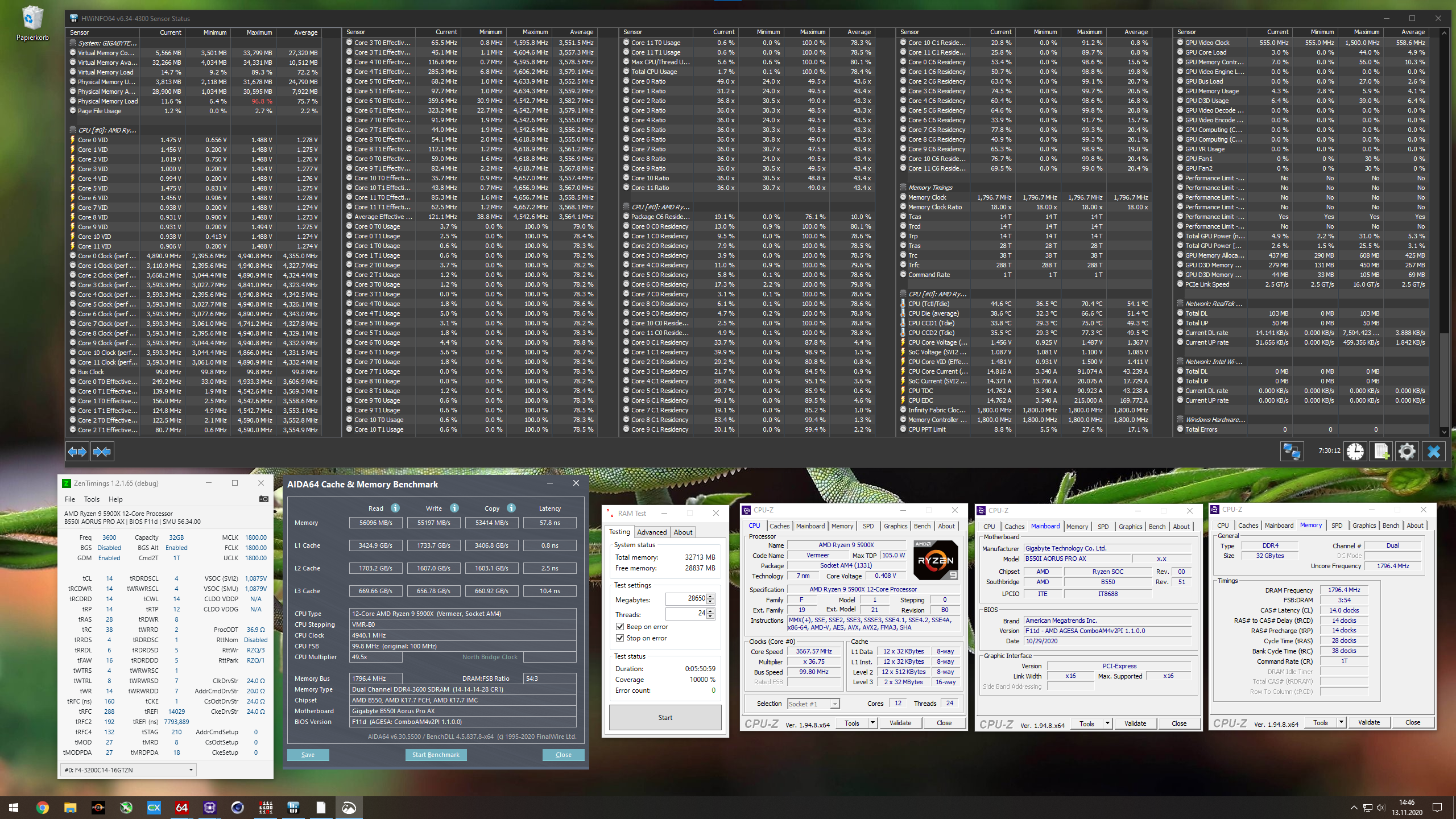The width and height of the screenshot is (1456, 819).
Task: Increase RAM Test Megabytes with up stepper
Action: click(x=710, y=595)
